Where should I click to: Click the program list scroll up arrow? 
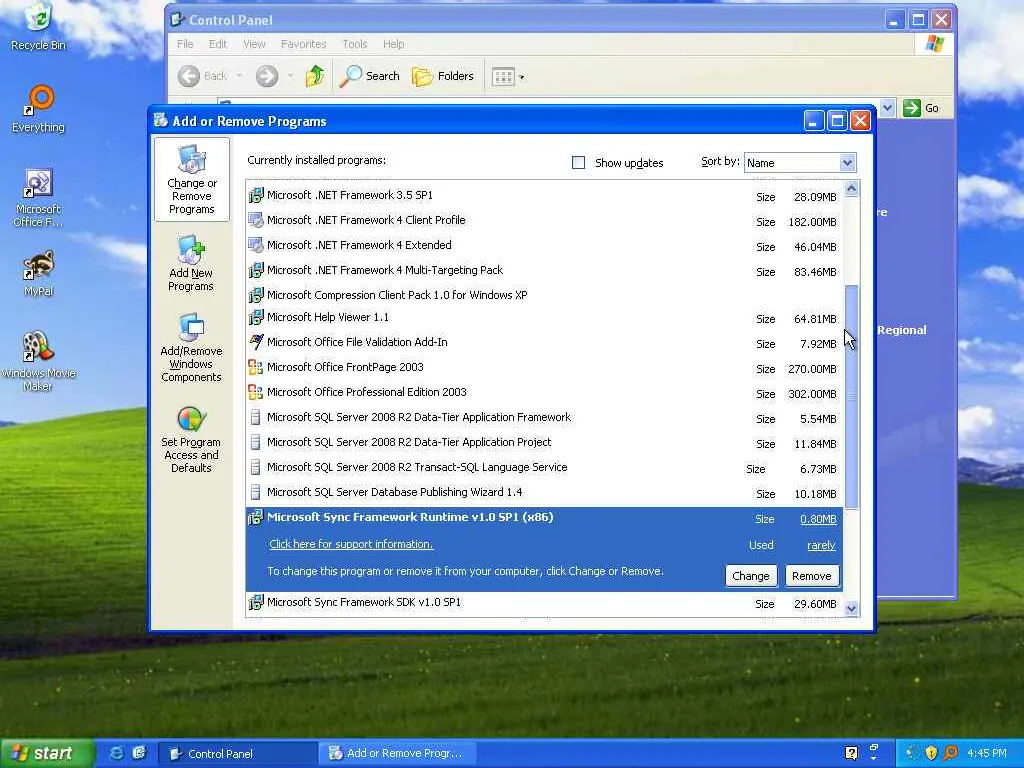point(852,189)
